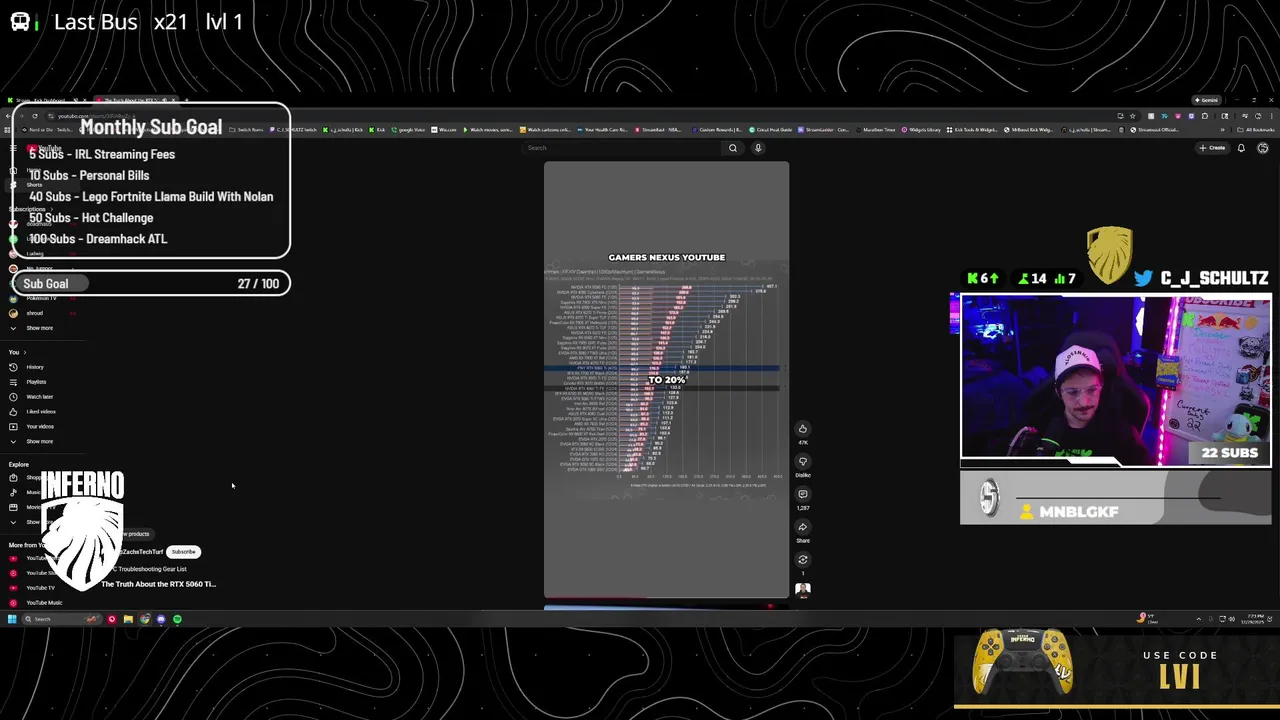Open Chrome from the Windows taskbar
Image resolution: width=1280 pixels, height=720 pixels.
(x=145, y=619)
